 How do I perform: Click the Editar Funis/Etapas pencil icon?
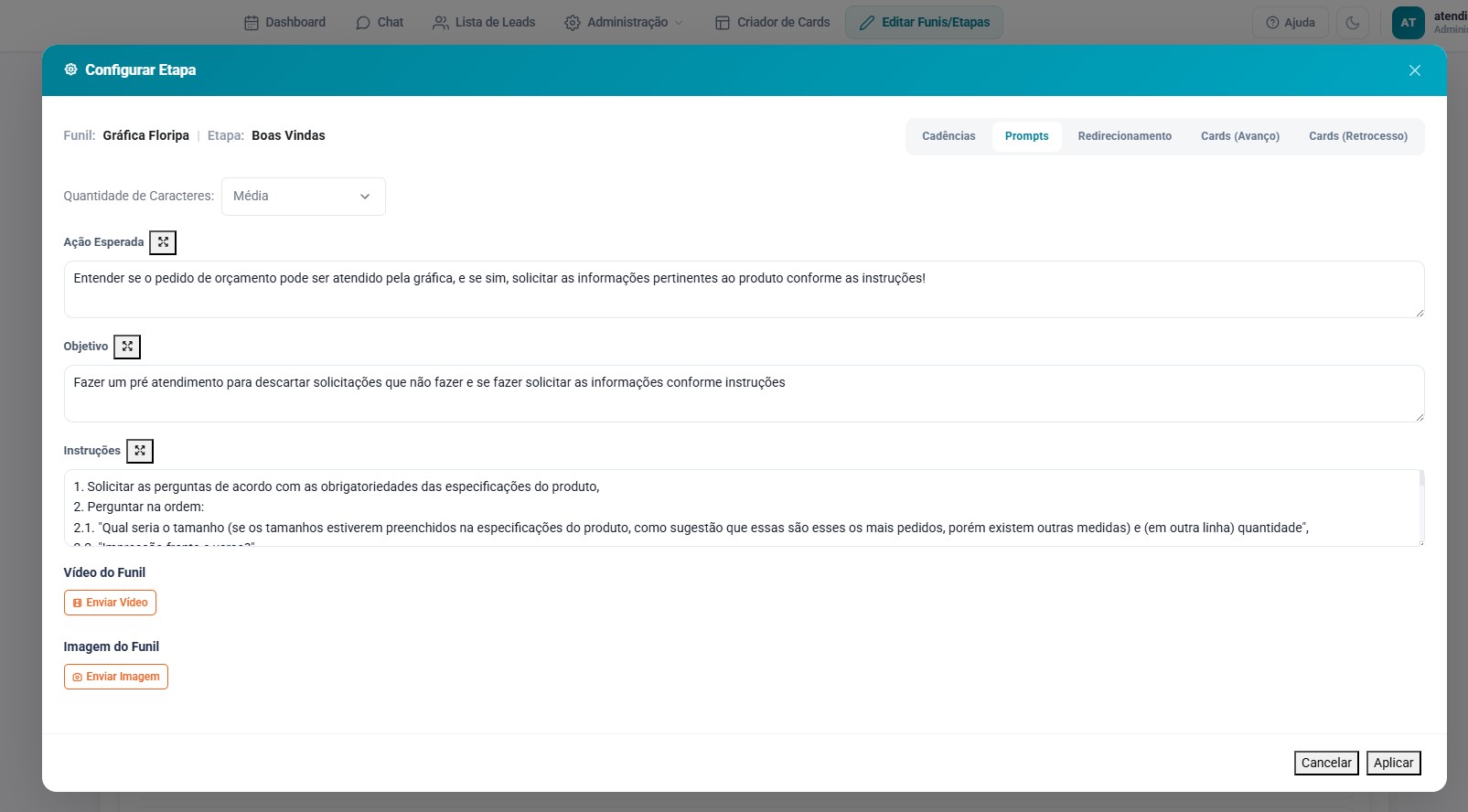tap(867, 23)
